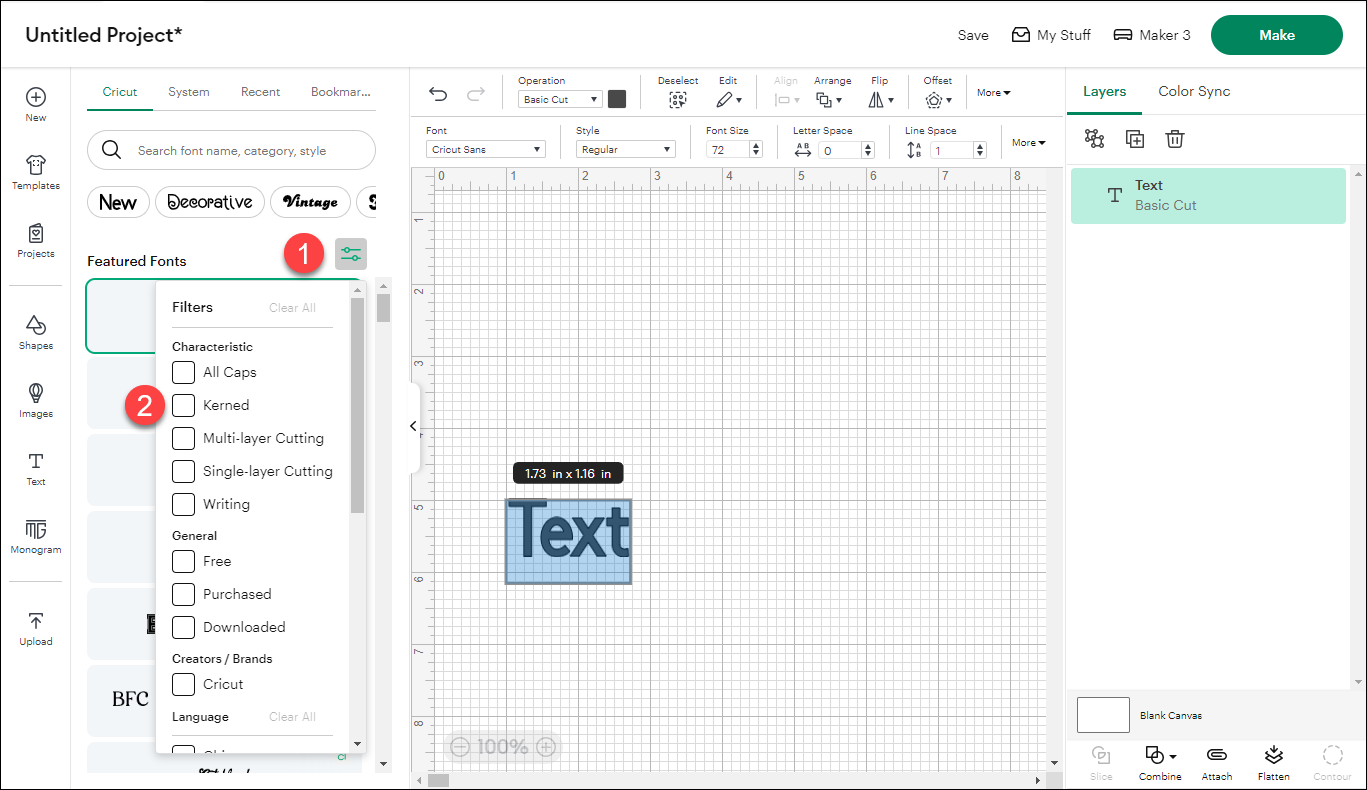
Task: Open the Shapes tool in sidebar
Action: click(36, 332)
